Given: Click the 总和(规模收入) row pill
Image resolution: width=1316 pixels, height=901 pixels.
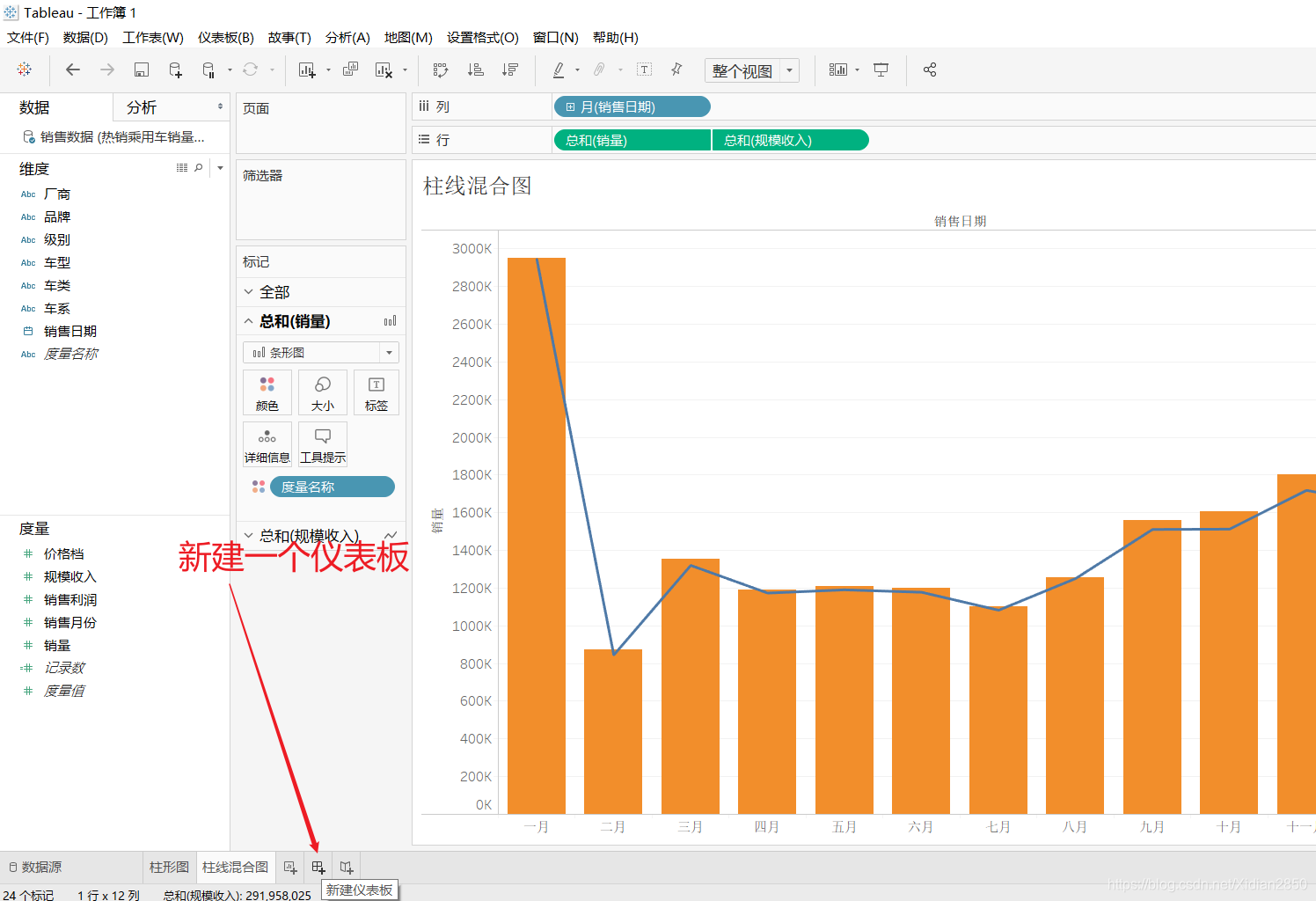Looking at the screenshot, I should pos(790,140).
